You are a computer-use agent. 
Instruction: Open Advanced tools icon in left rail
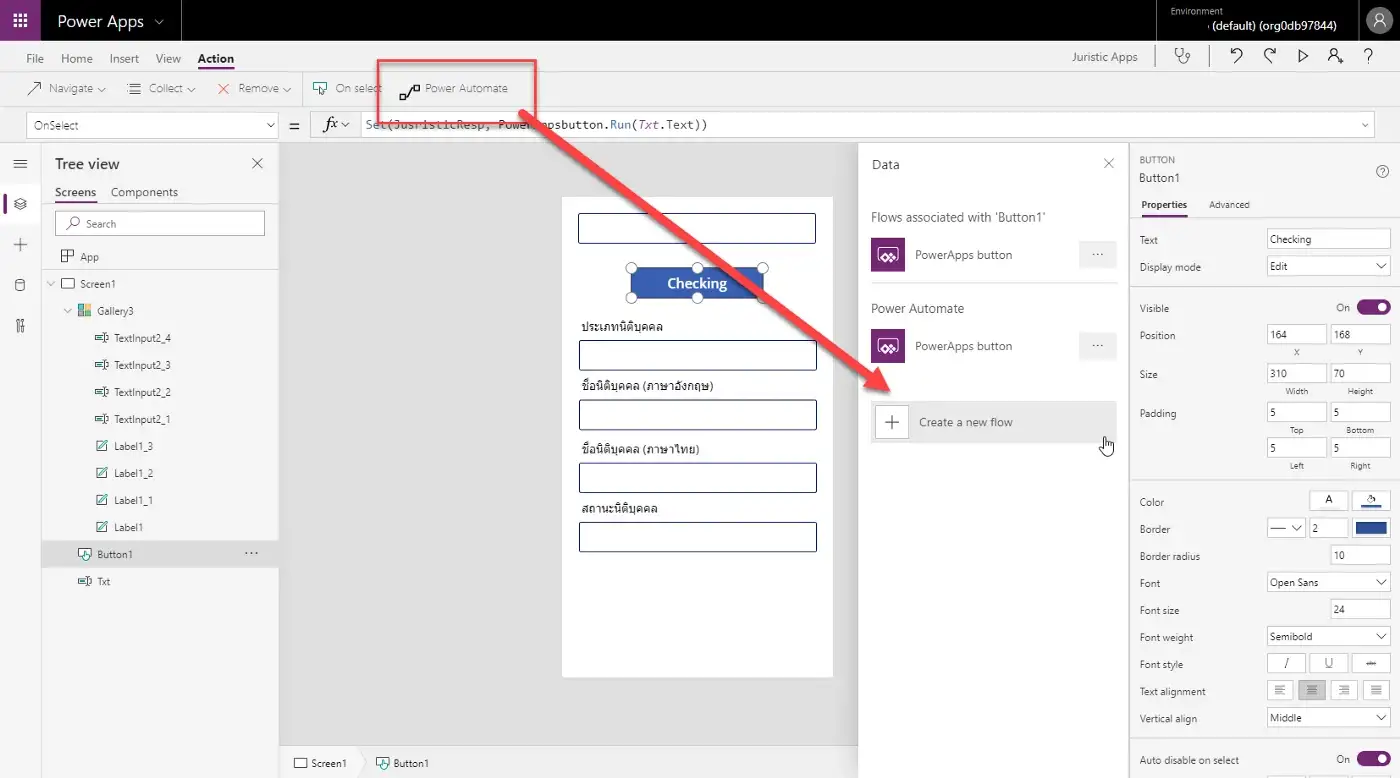(x=20, y=325)
